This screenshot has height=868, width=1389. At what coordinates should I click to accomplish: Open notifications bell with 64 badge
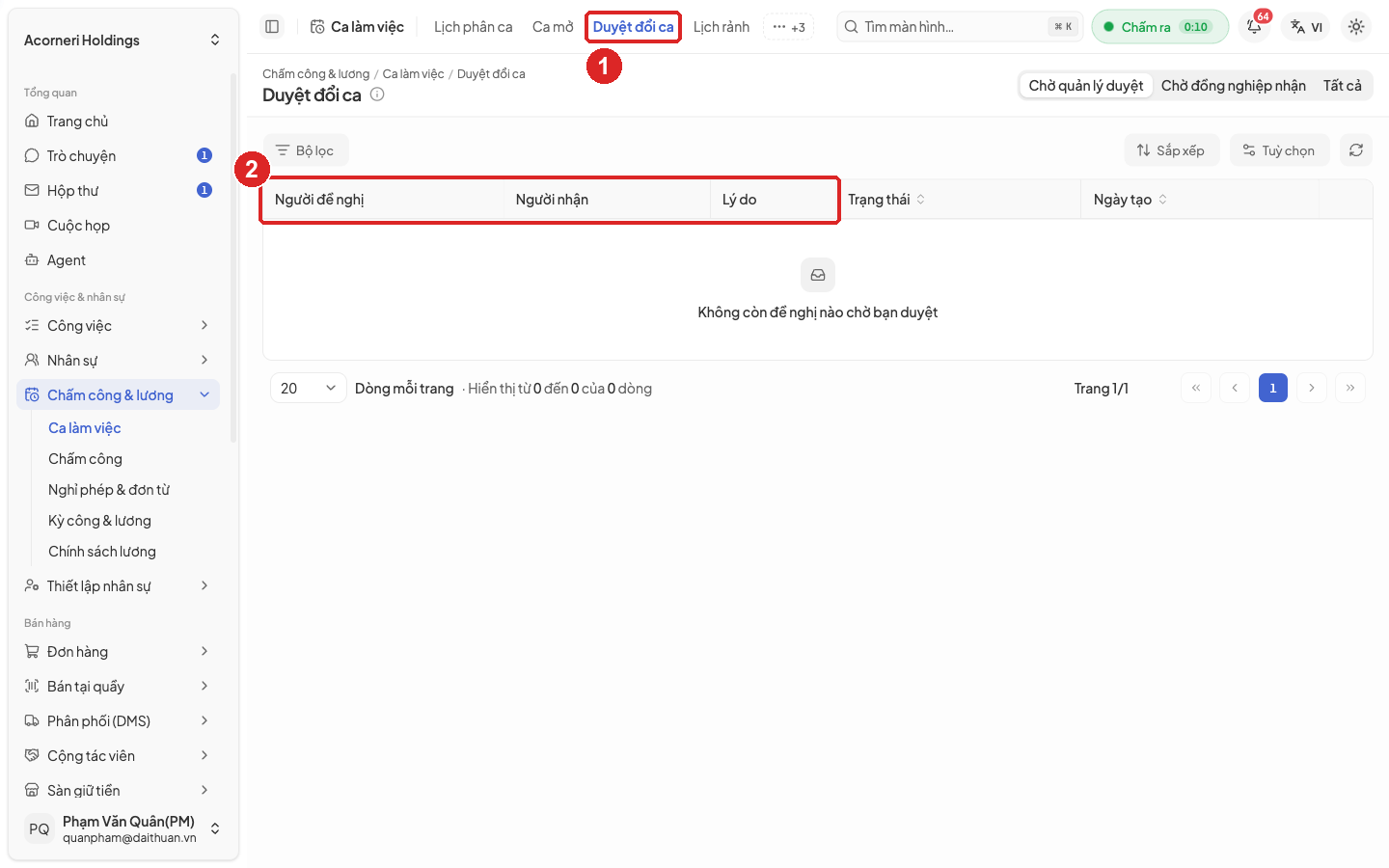pos(1254,27)
